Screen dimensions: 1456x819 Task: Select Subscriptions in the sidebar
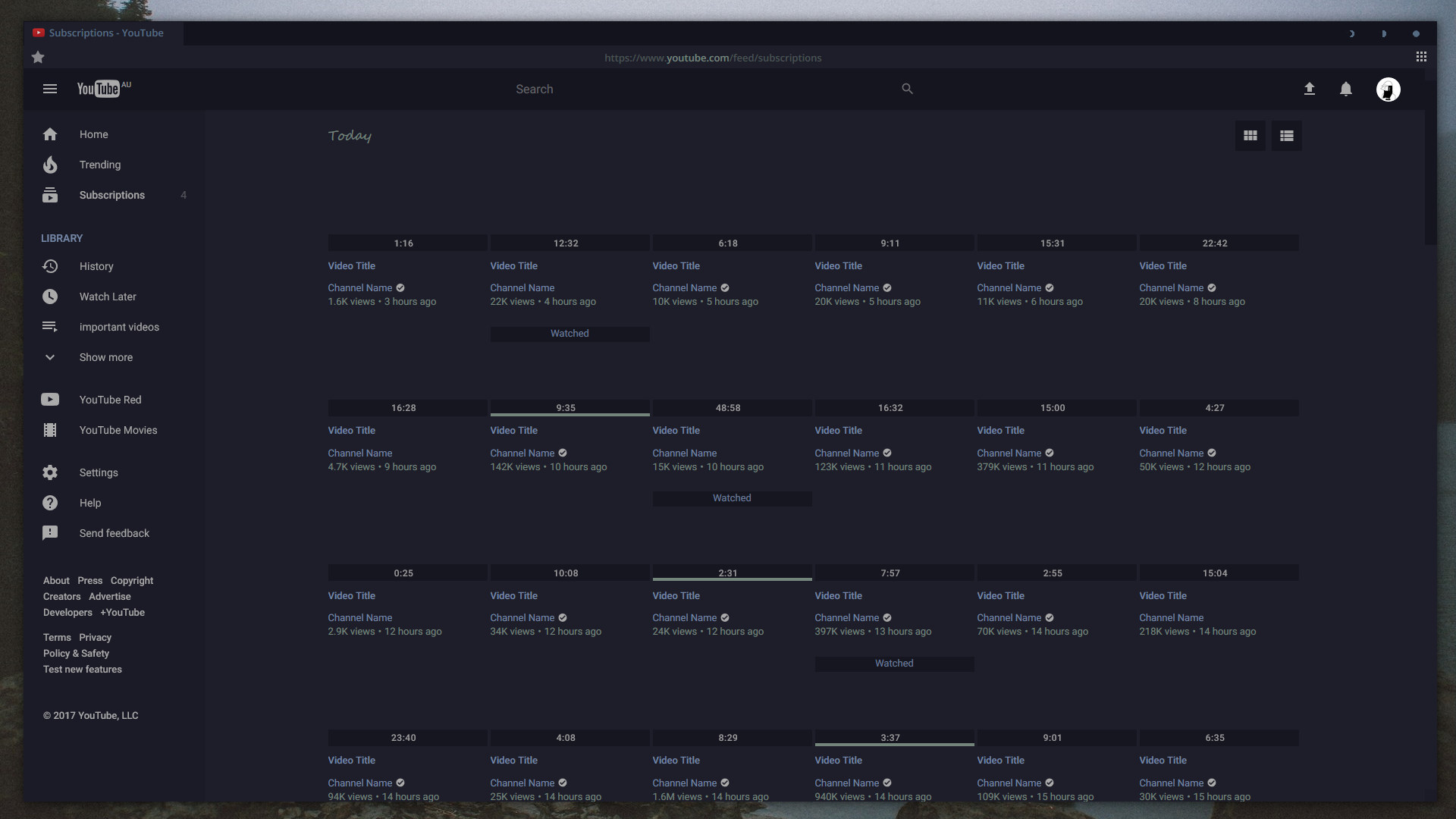point(111,195)
